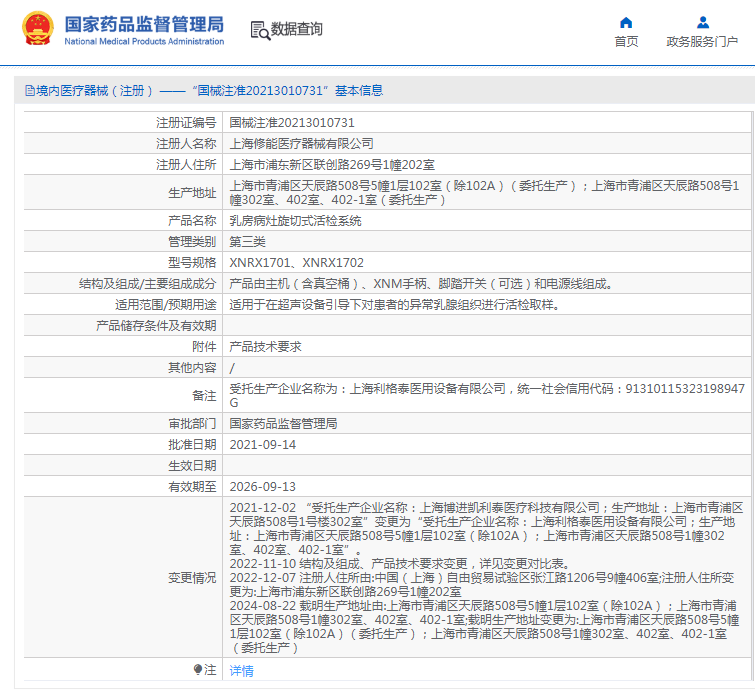Screen dimensions: 755x698
Task: Select registrant name 上海修能医疗器械有限公司
Action: coord(301,143)
